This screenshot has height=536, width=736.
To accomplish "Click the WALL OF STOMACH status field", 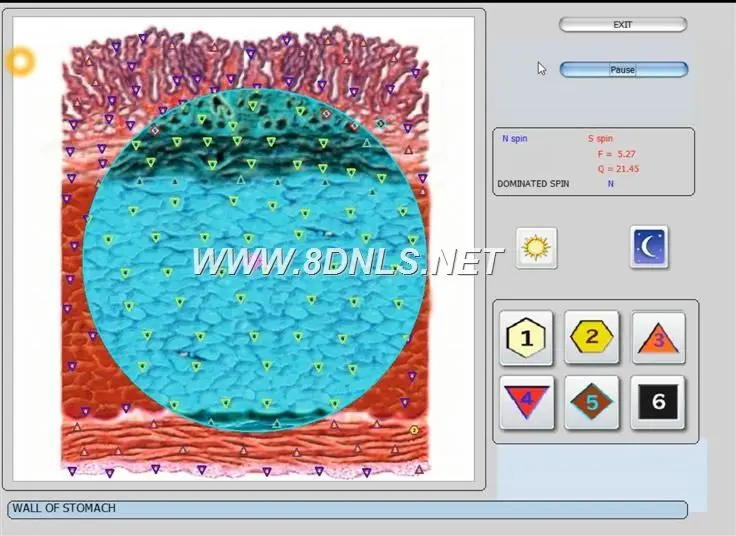I will [x=347, y=509].
